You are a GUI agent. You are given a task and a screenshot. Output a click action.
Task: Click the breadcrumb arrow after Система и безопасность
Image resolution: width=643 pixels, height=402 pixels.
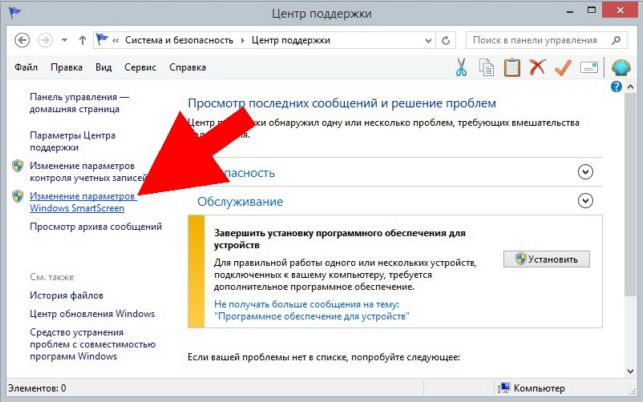242,40
